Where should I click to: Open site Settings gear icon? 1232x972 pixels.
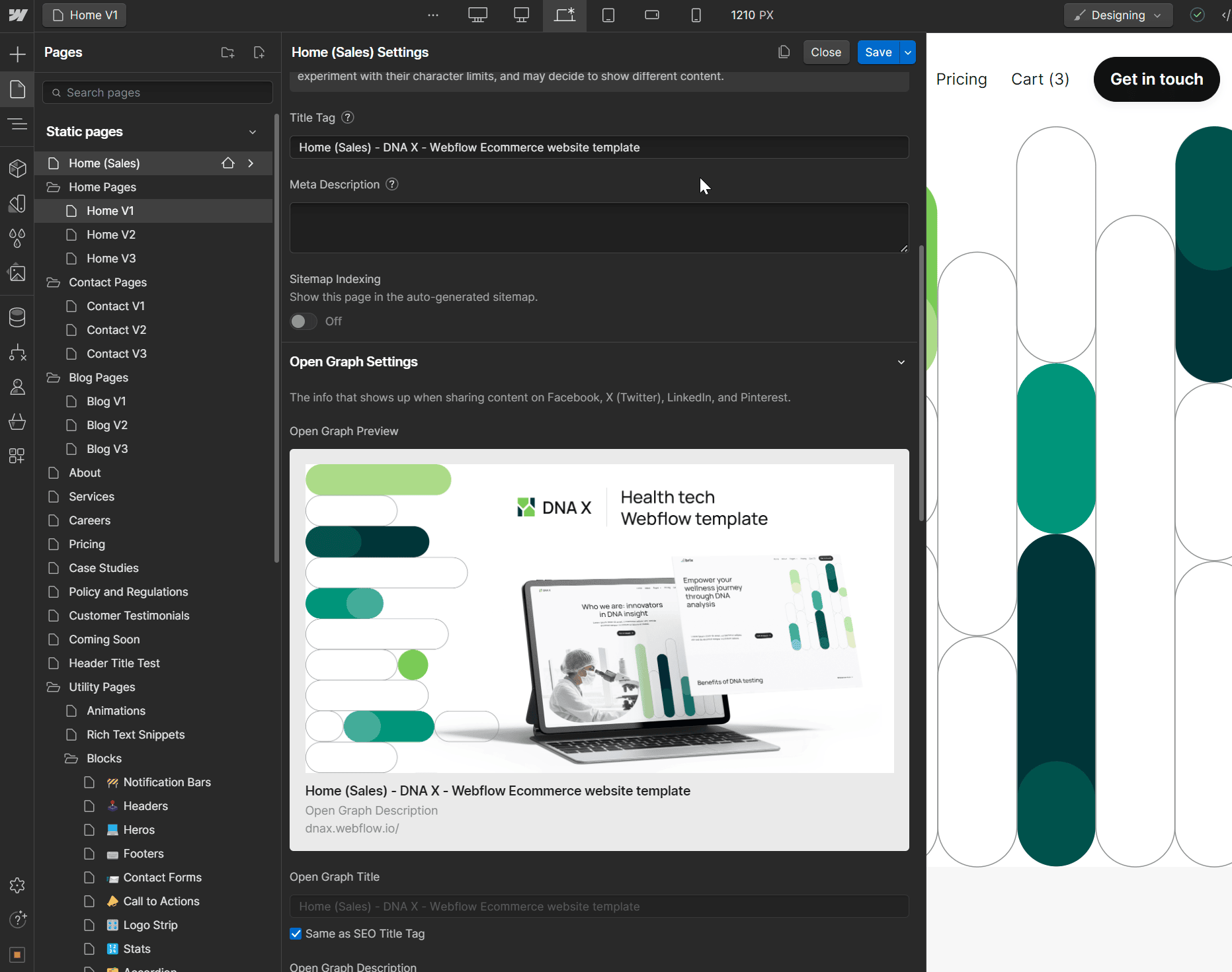point(18,885)
